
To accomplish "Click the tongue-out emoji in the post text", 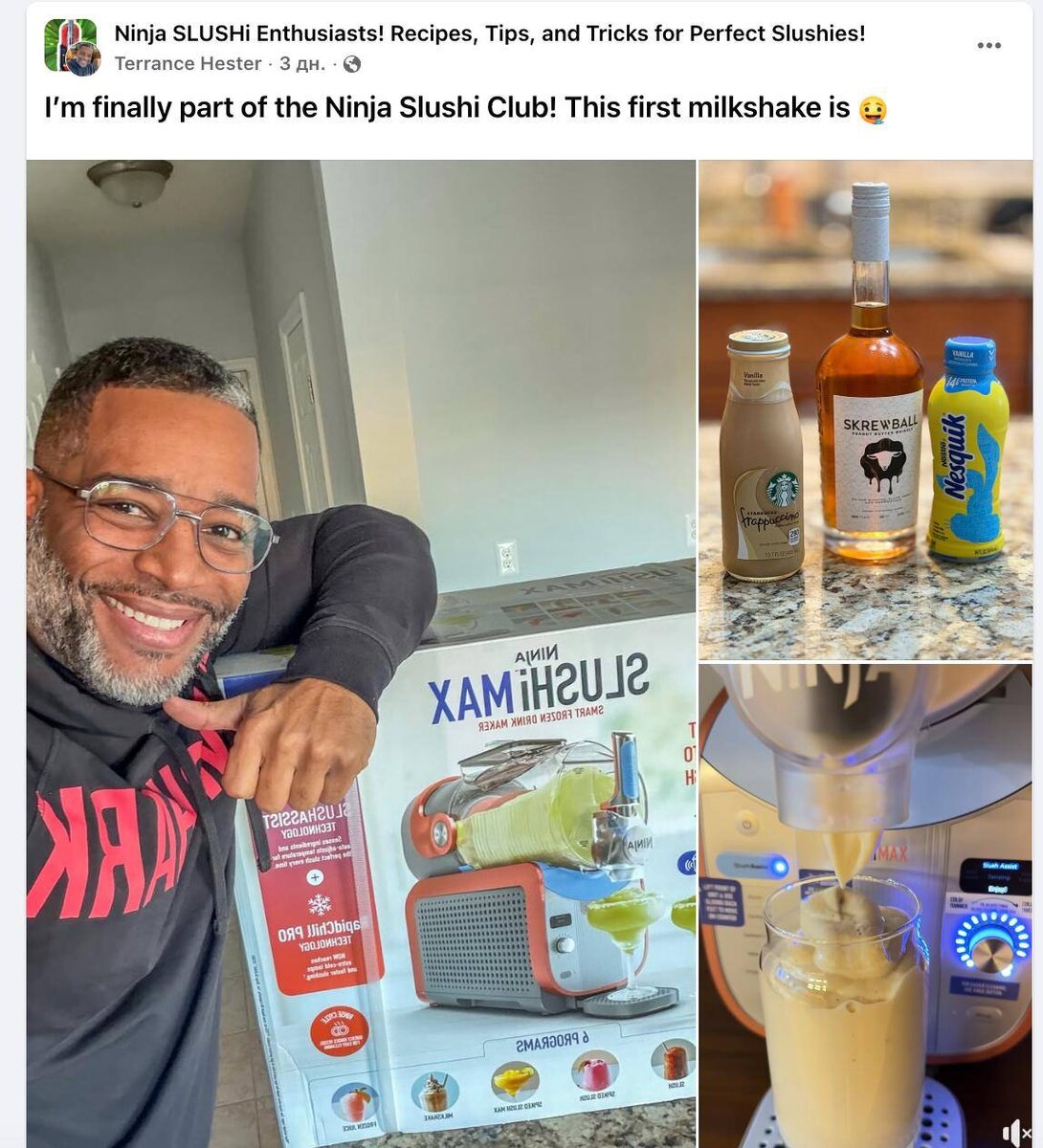I will coord(873,110).
